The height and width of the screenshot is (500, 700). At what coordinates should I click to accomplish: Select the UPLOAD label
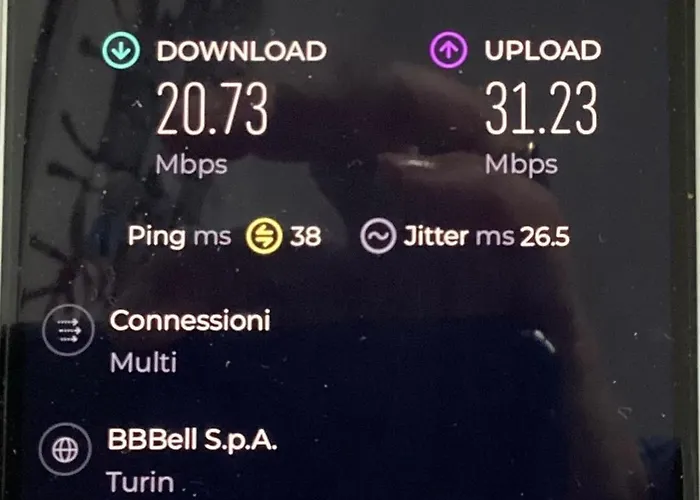543,50
